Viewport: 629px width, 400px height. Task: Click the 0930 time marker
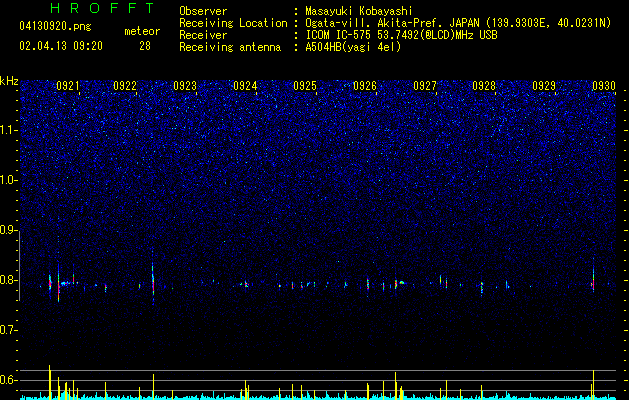(x=604, y=85)
